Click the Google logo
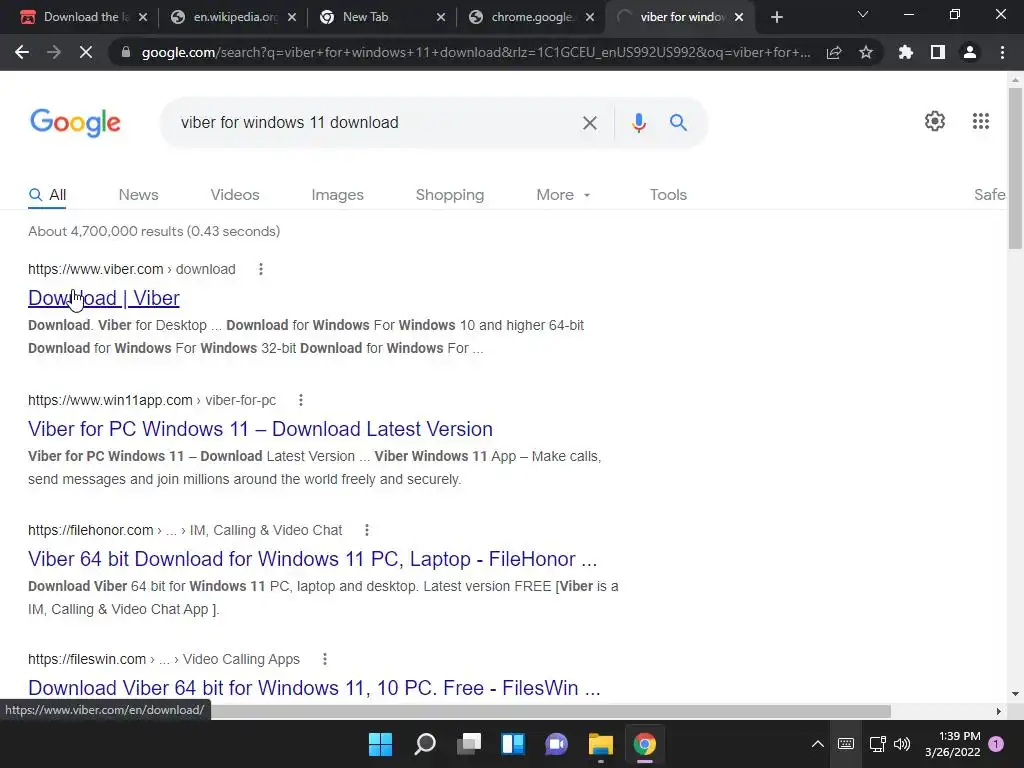Screen dimensions: 1024x768 75,122
